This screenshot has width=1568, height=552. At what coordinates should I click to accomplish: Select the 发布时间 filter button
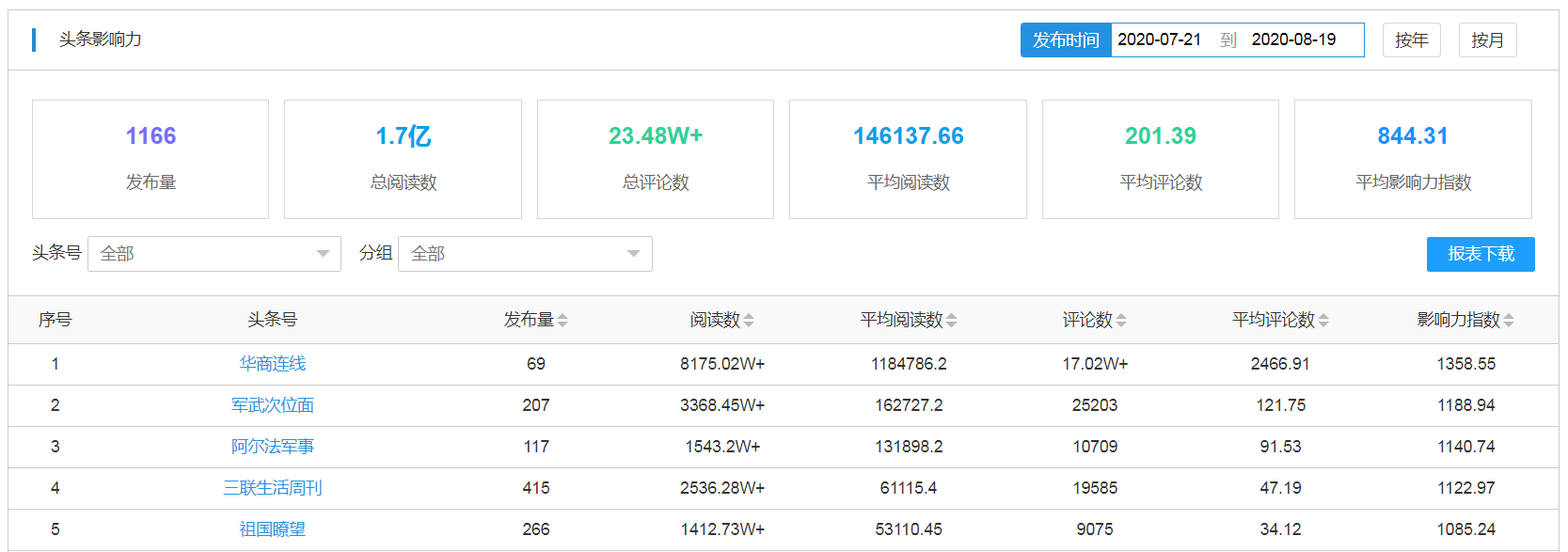tap(1066, 40)
